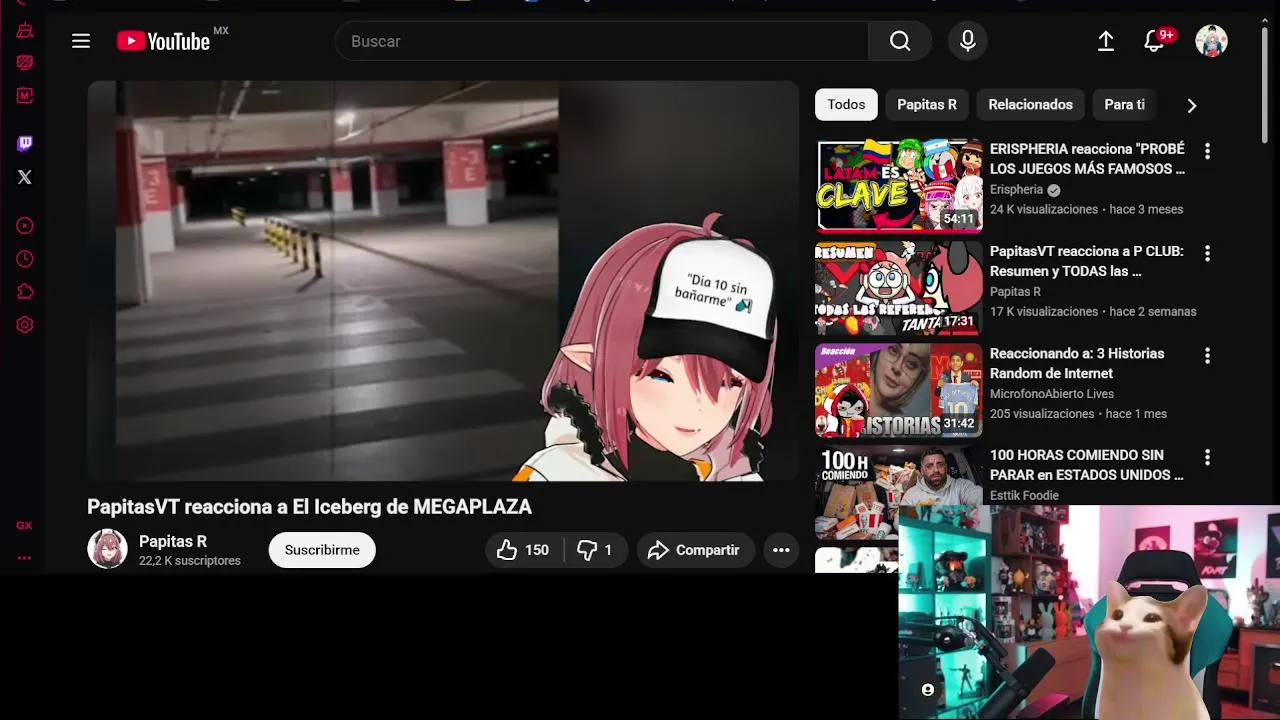Open the GX corner icon in sidebar
The image size is (1280, 720).
coord(24,525)
